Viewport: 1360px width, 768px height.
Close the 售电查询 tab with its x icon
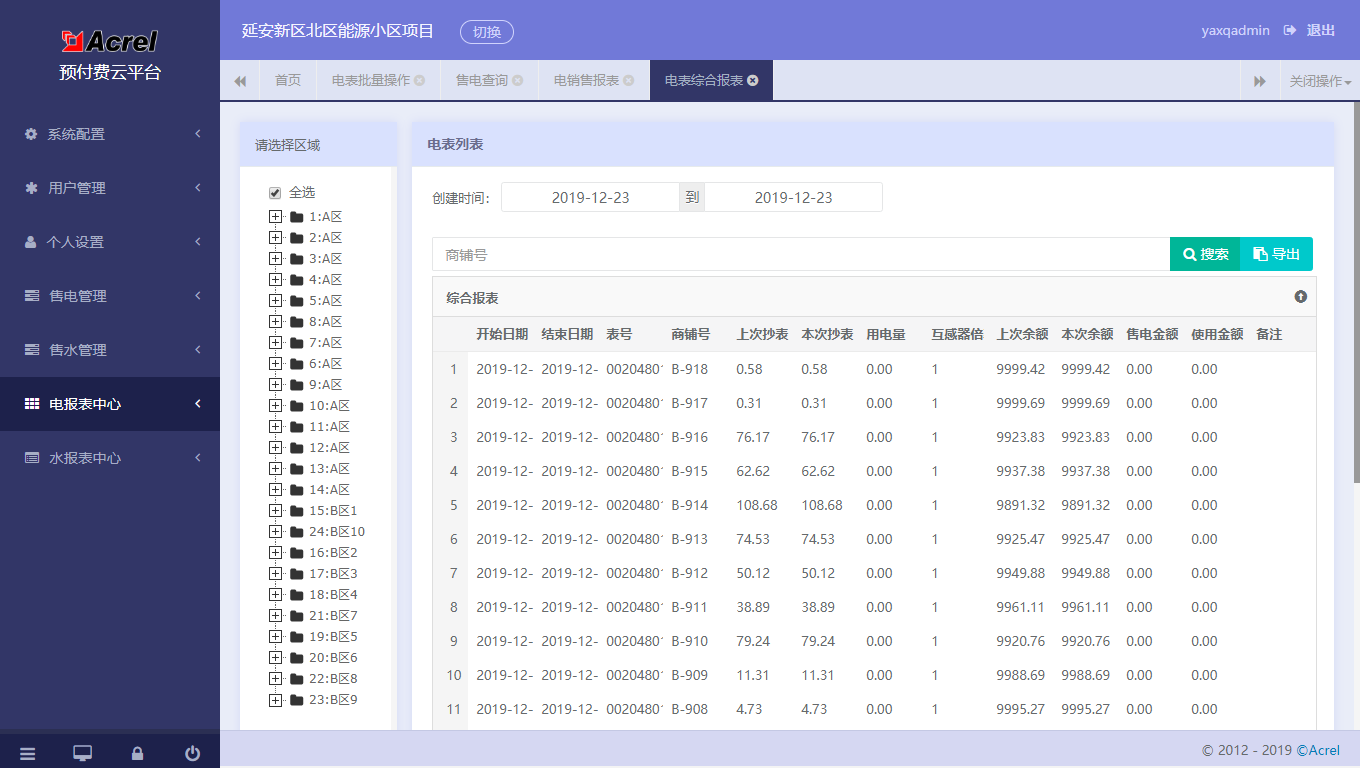pos(518,80)
